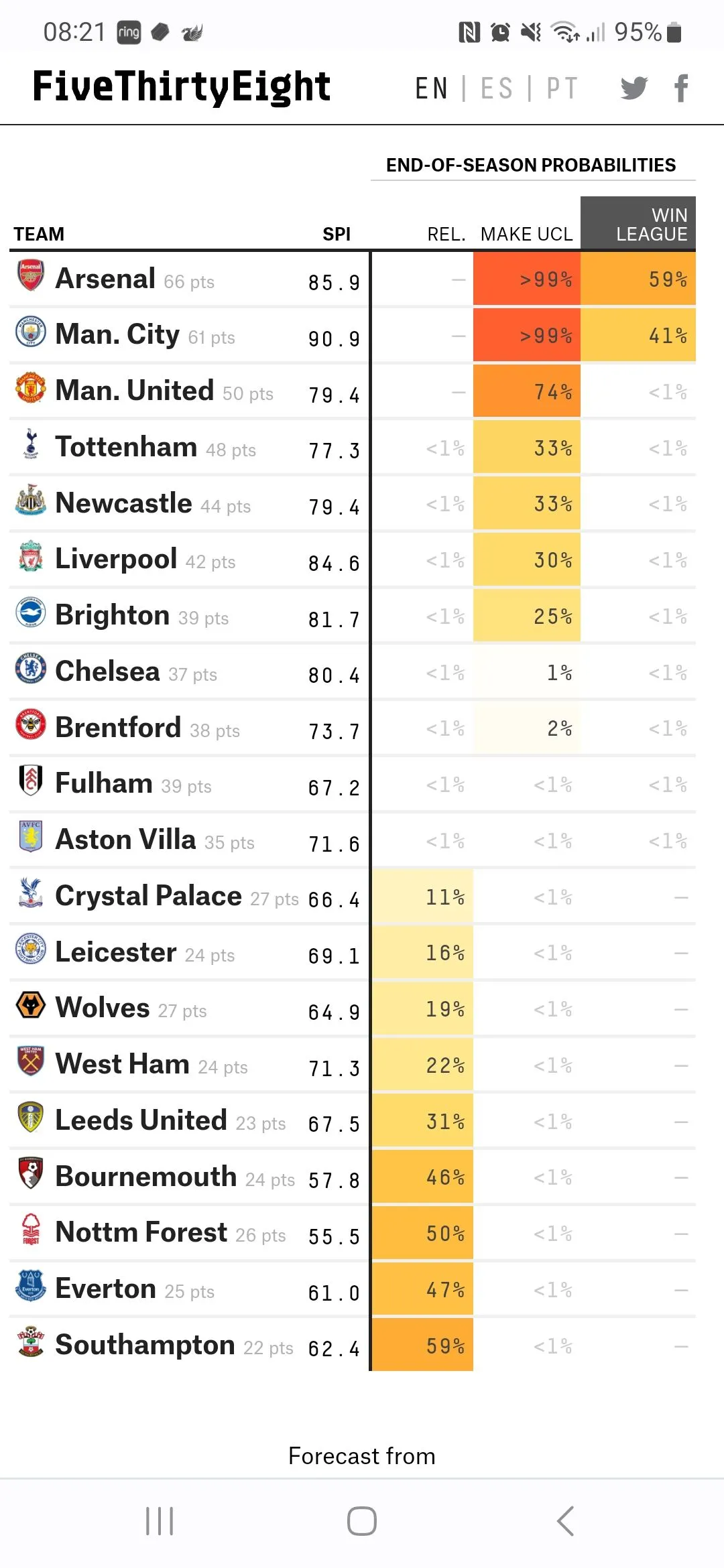This screenshot has height=1568, width=724.
Task: Sort by REL. column header
Action: (446, 234)
